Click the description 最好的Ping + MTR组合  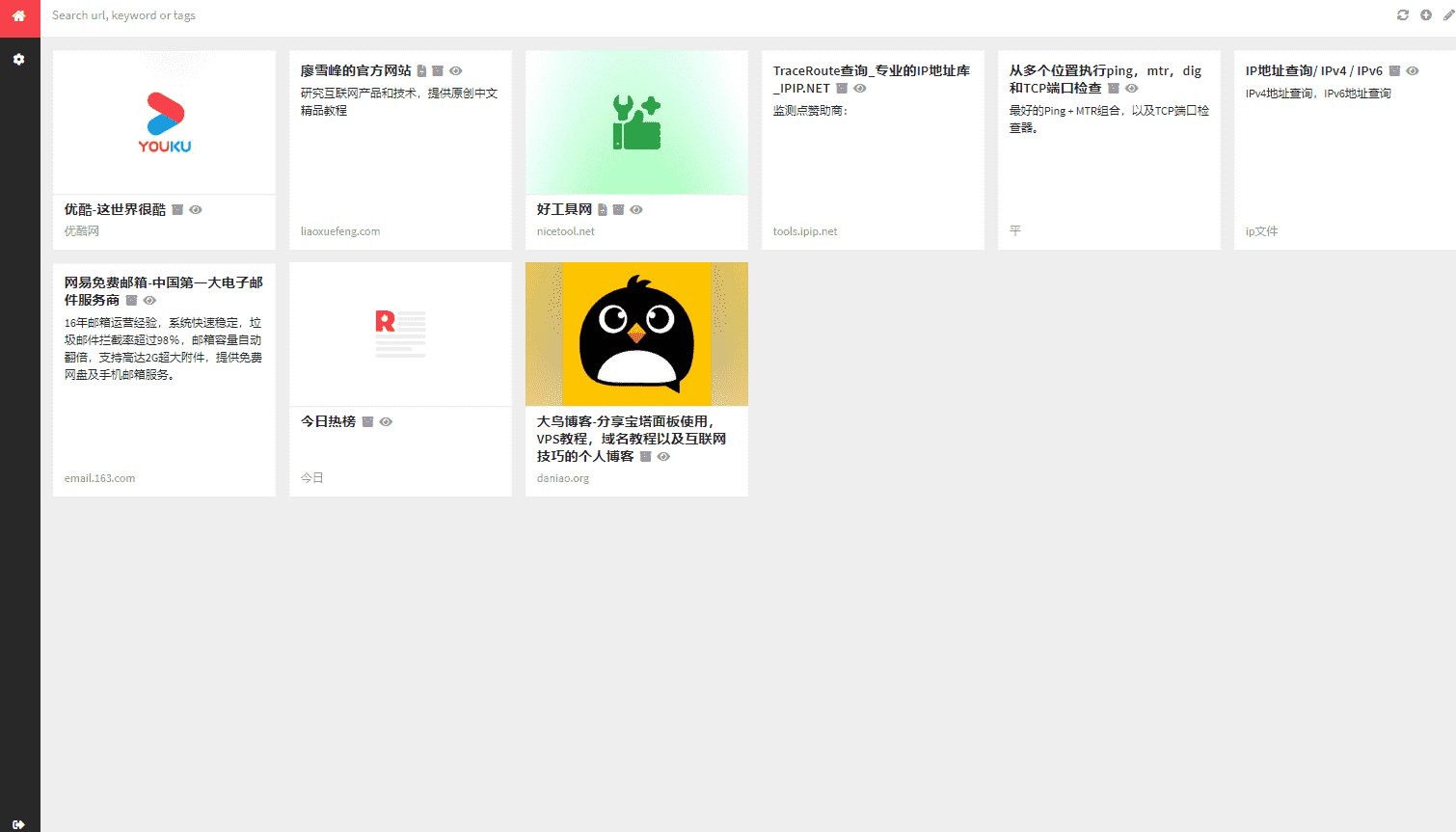coord(1109,120)
